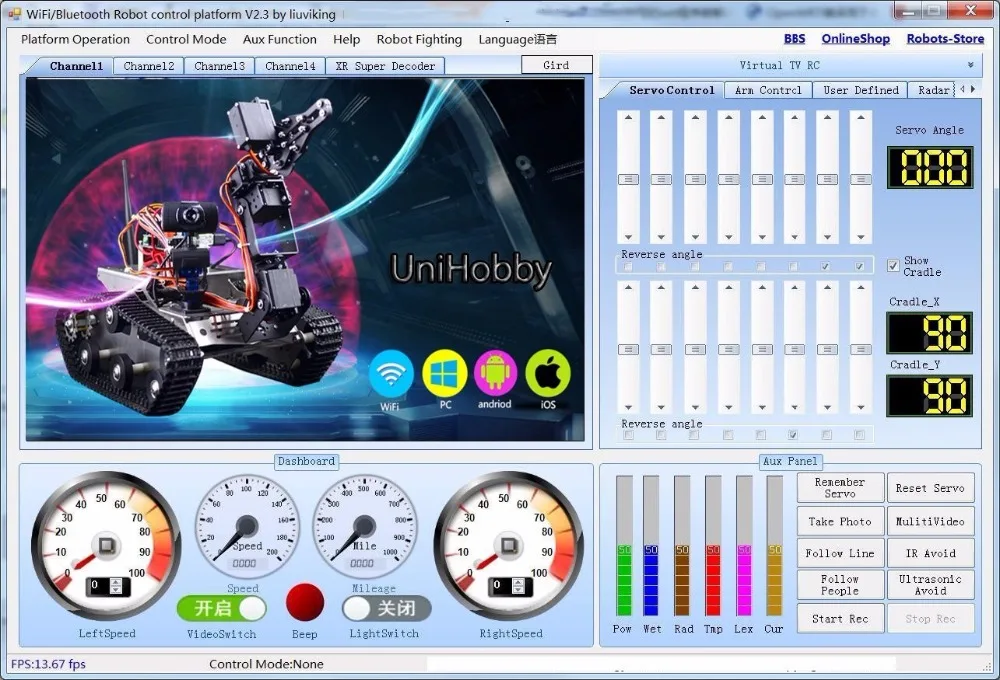This screenshot has height=680, width=1000.
Task: Click down arrow of eighth lower servo slider
Action: (x=860, y=408)
